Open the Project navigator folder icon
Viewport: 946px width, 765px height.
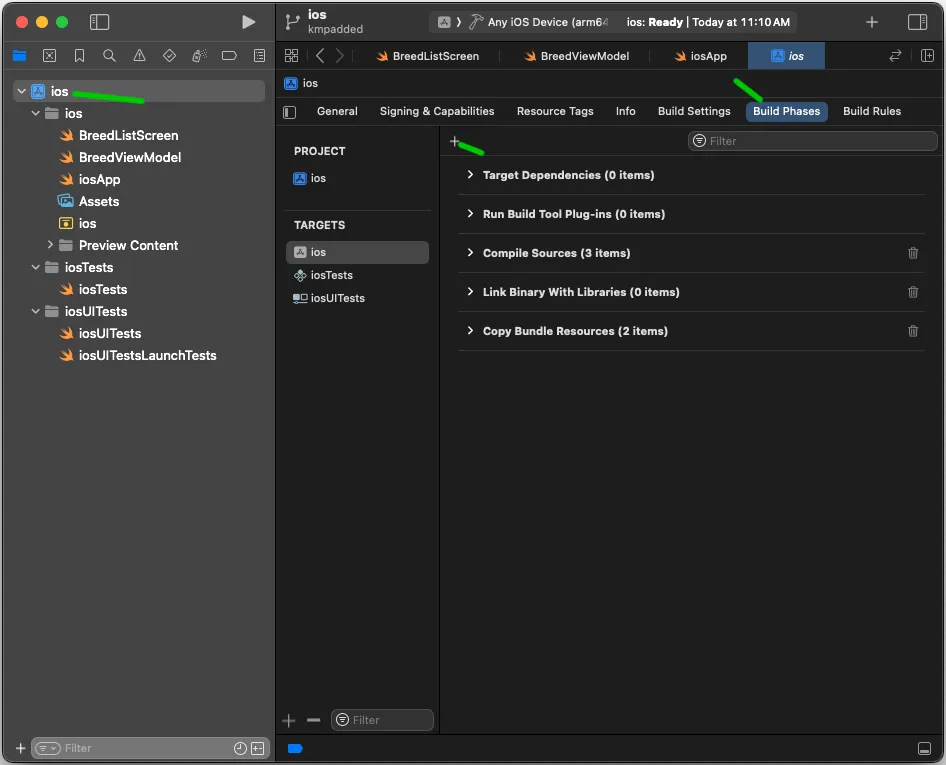click(19, 56)
